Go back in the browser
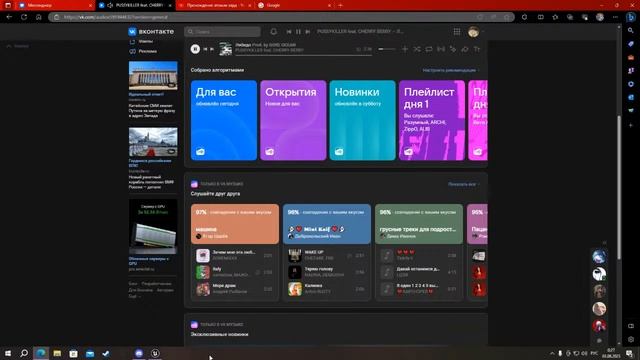The image size is (640, 360). [9, 17]
